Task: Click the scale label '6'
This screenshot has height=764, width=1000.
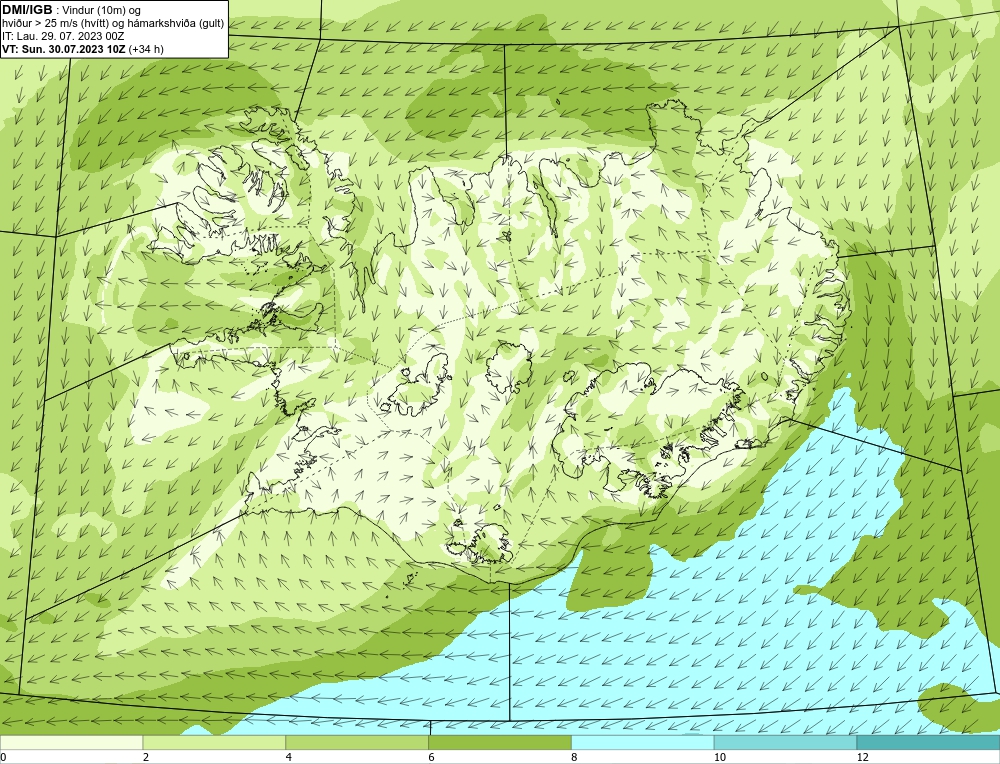Action: pyautogui.click(x=432, y=757)
